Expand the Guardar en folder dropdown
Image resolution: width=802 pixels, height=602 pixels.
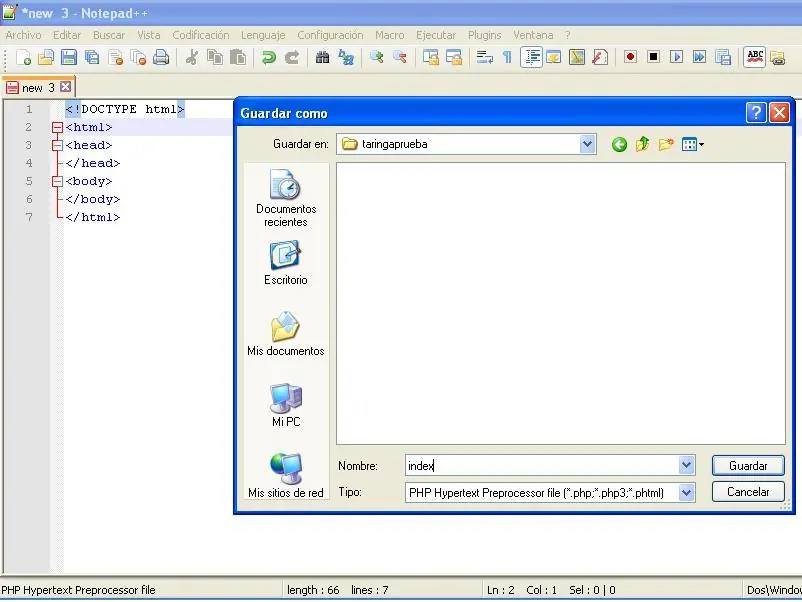(587, 144)
